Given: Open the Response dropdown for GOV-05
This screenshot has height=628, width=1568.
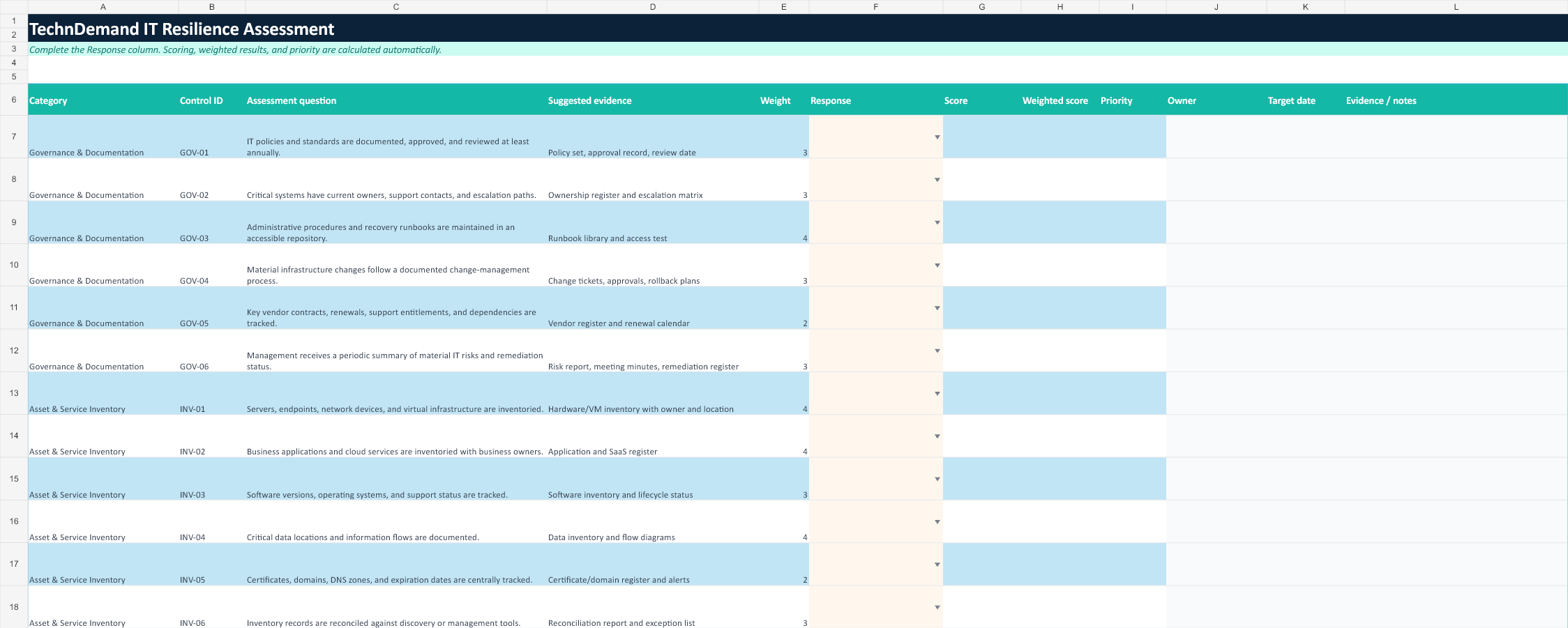Looking at the screenshot, I should point(937,308).
